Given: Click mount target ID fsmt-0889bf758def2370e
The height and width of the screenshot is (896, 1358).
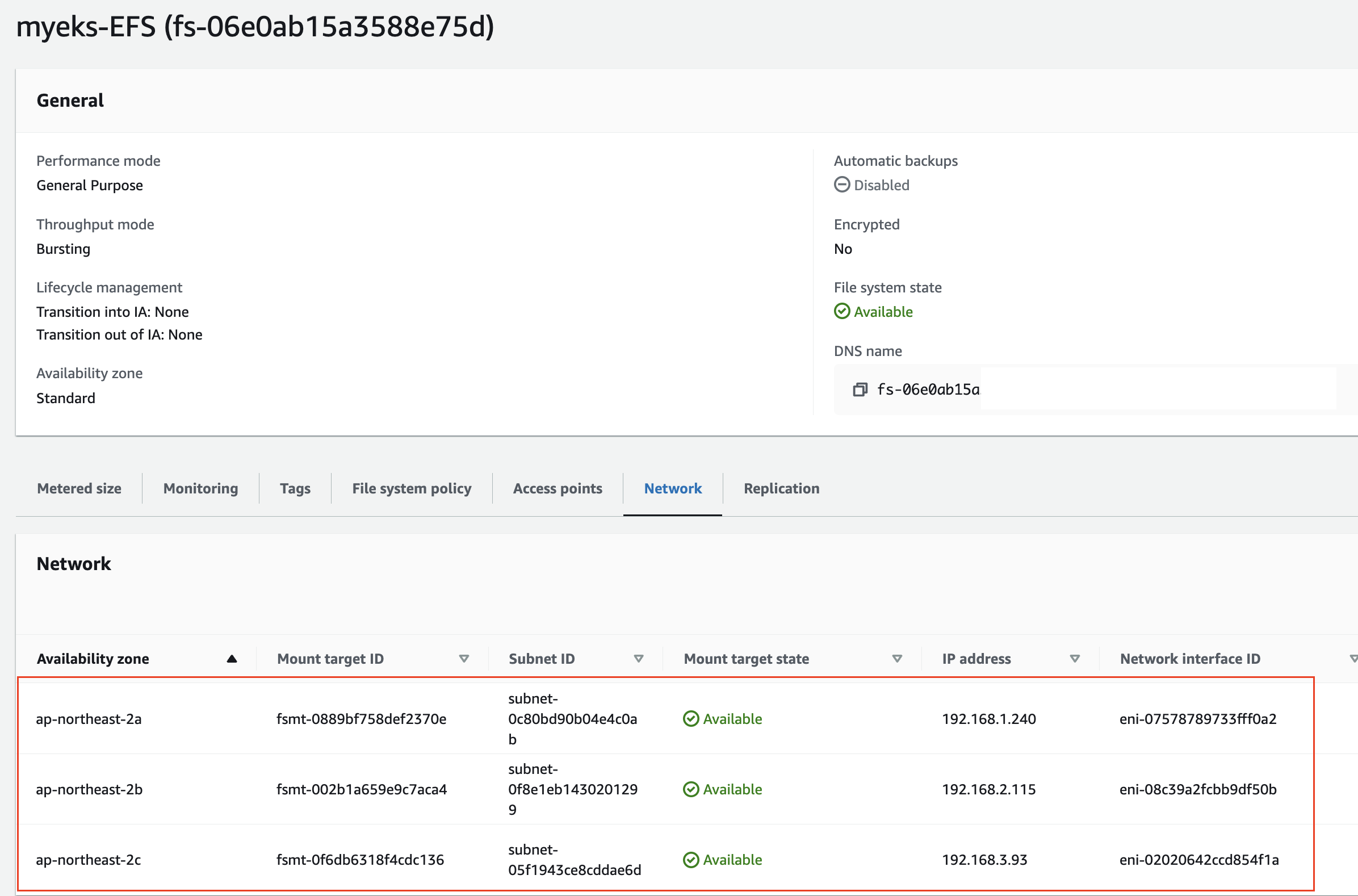Looking at the screenshot, I should pyautogui.click(x=361, y=719).
